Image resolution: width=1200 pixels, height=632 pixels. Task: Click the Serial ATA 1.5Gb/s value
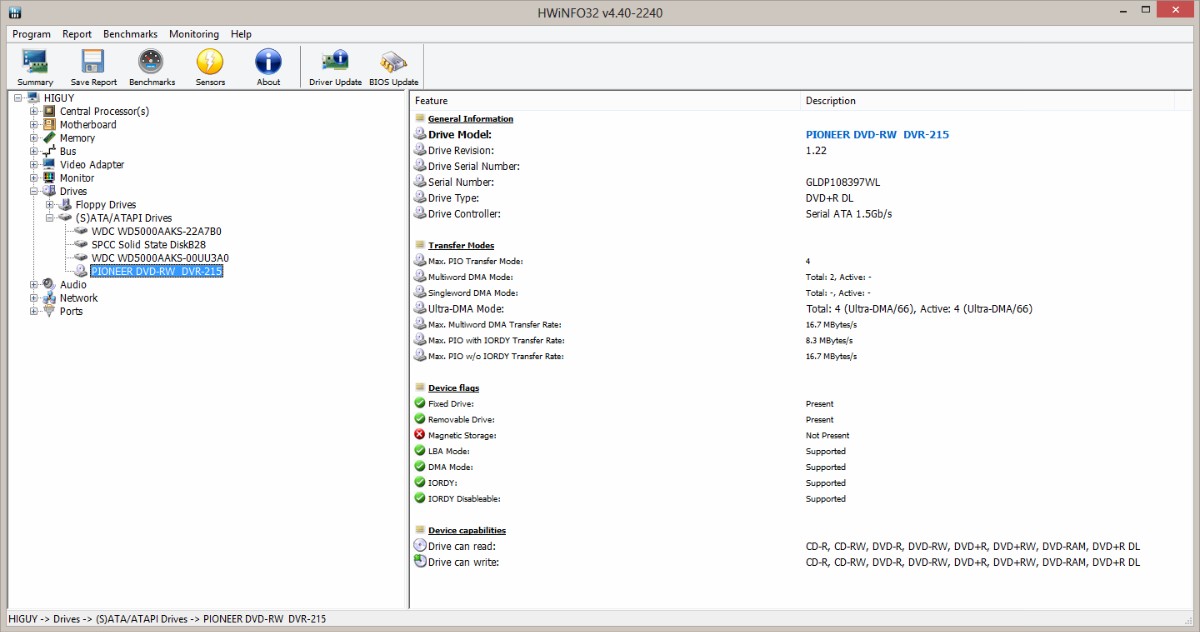coord(849,214)
